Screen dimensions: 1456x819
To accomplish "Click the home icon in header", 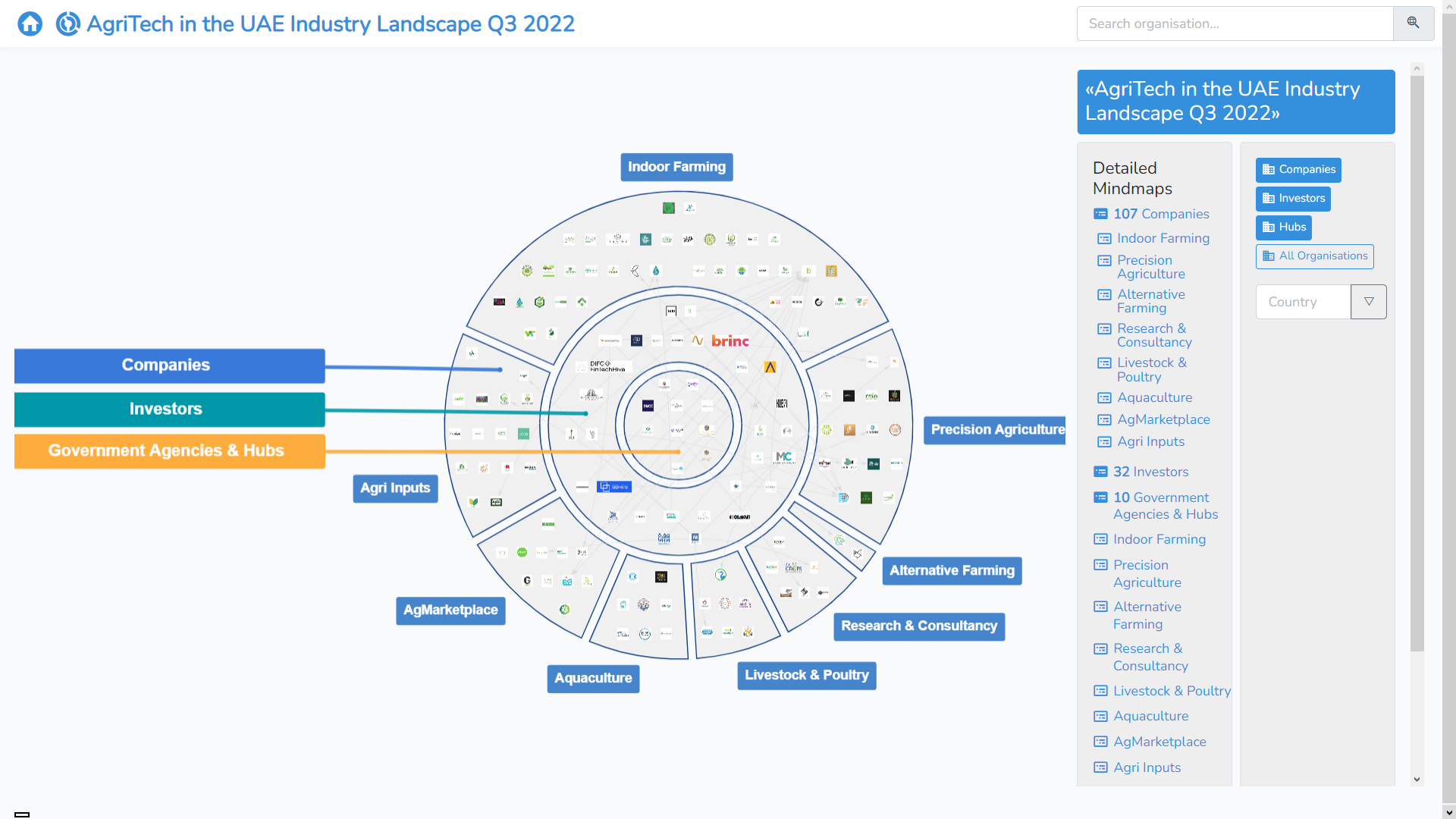I will pyautogui.click(x=30, y=24).
